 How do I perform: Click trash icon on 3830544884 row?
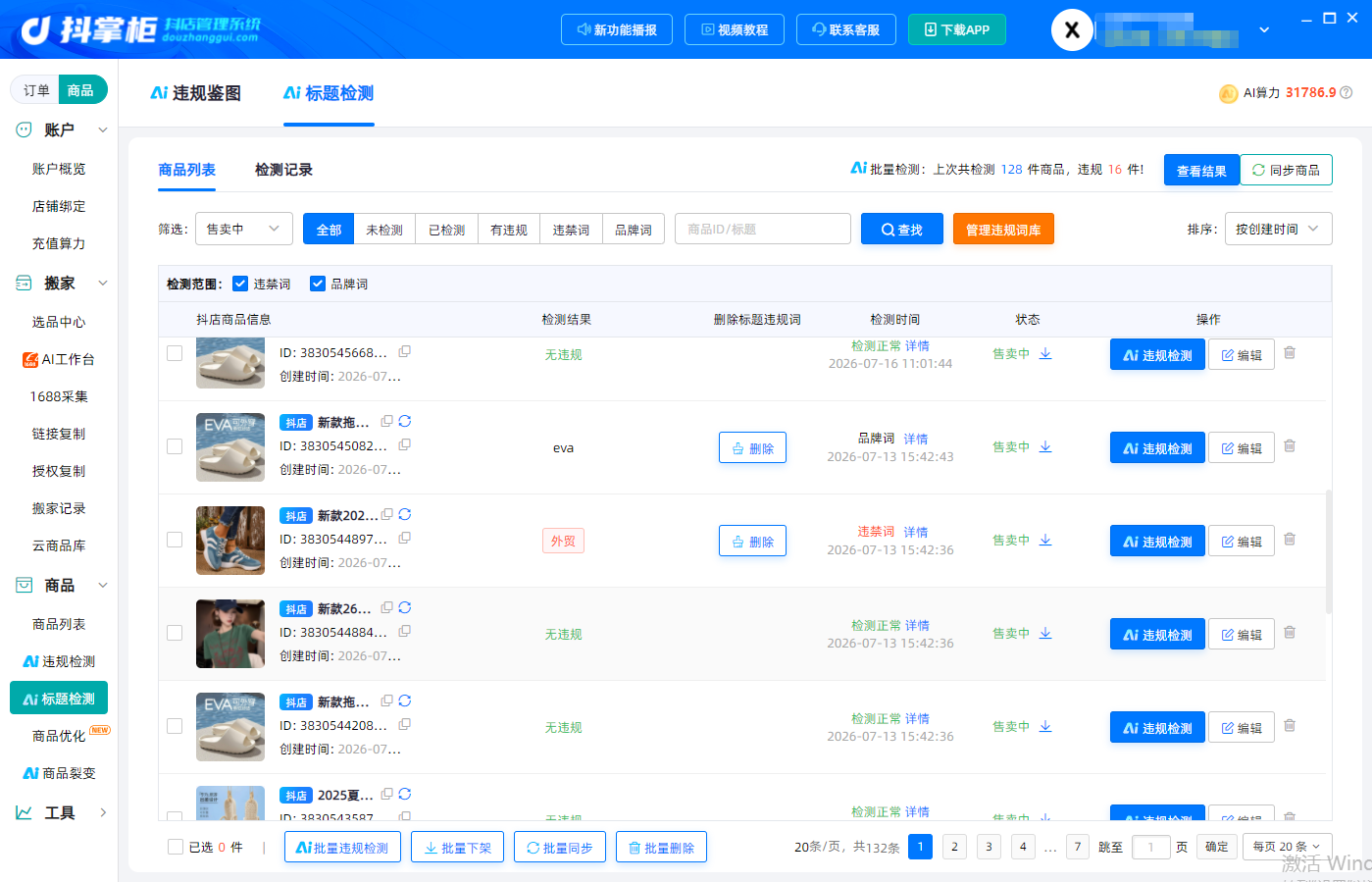pyautogui.click(x=1290, y=632)
